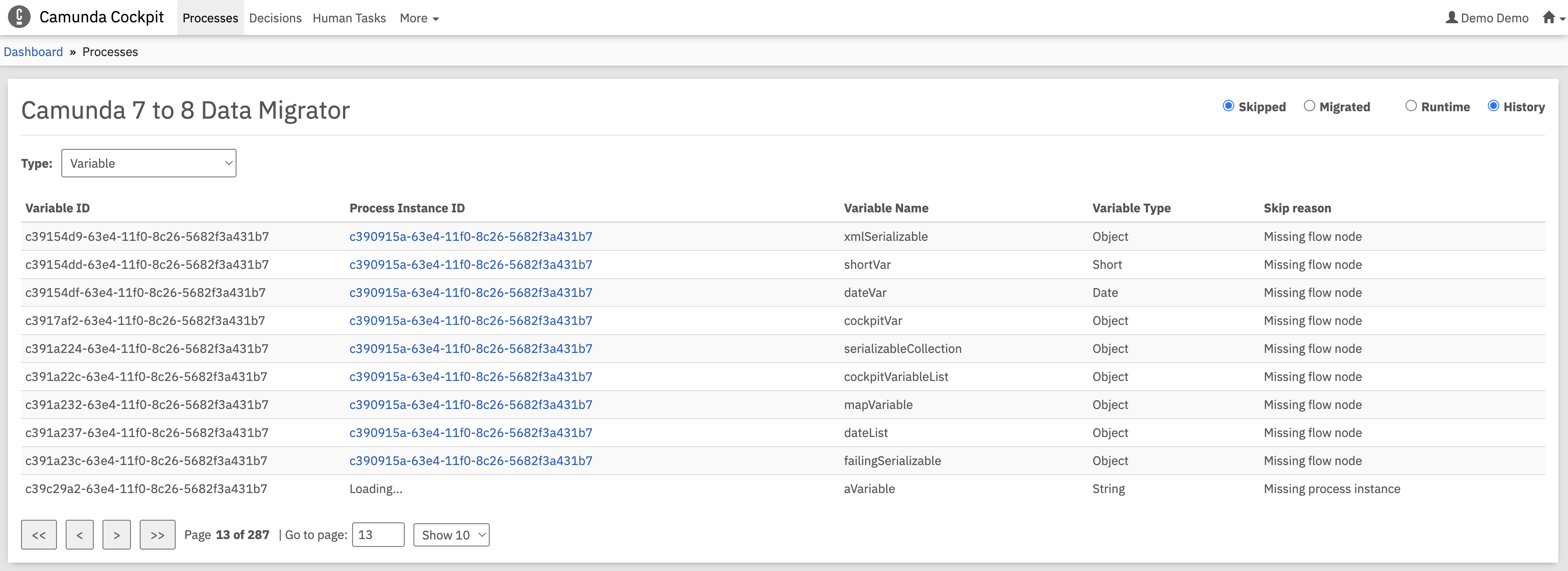
Task: Switch to the Decisions tab
Action: (x=275, y=18)
